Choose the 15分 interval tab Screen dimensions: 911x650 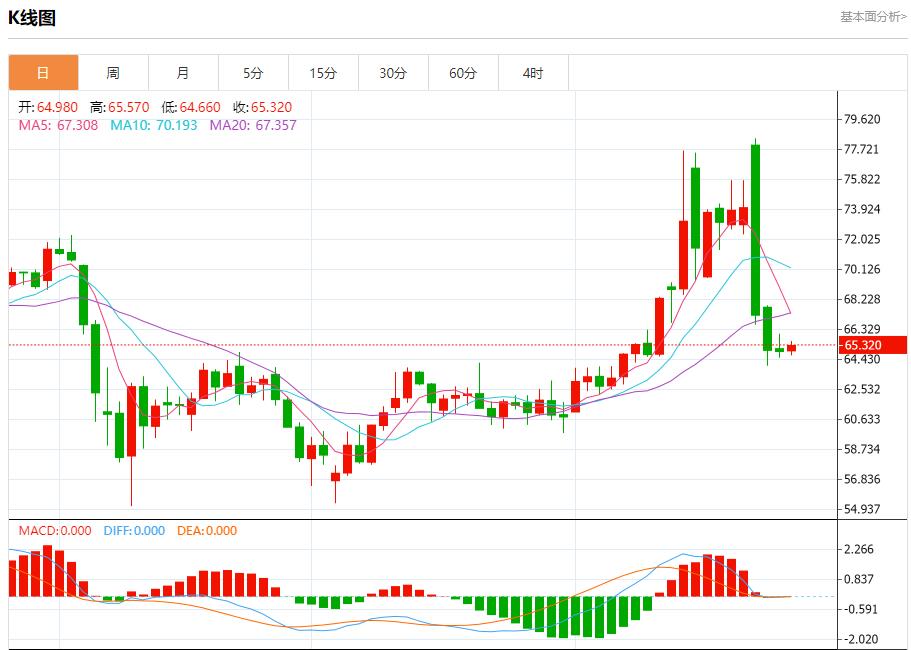click(323, 73)
